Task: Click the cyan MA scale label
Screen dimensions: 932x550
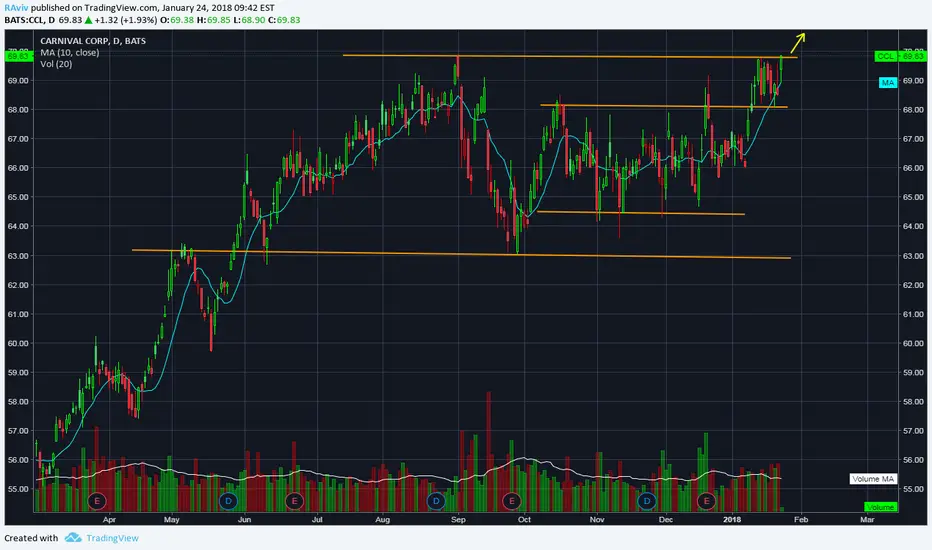Action: point(887,83)
